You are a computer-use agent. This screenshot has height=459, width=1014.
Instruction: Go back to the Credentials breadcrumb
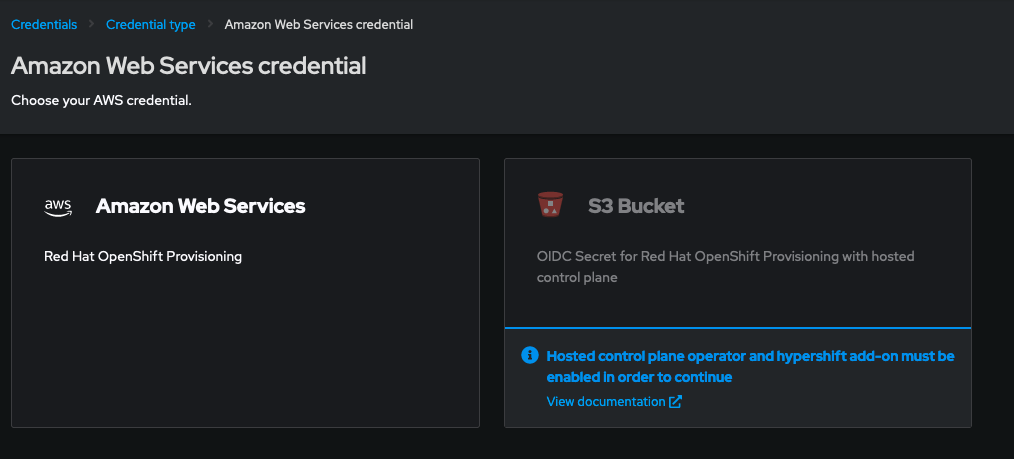43,24
